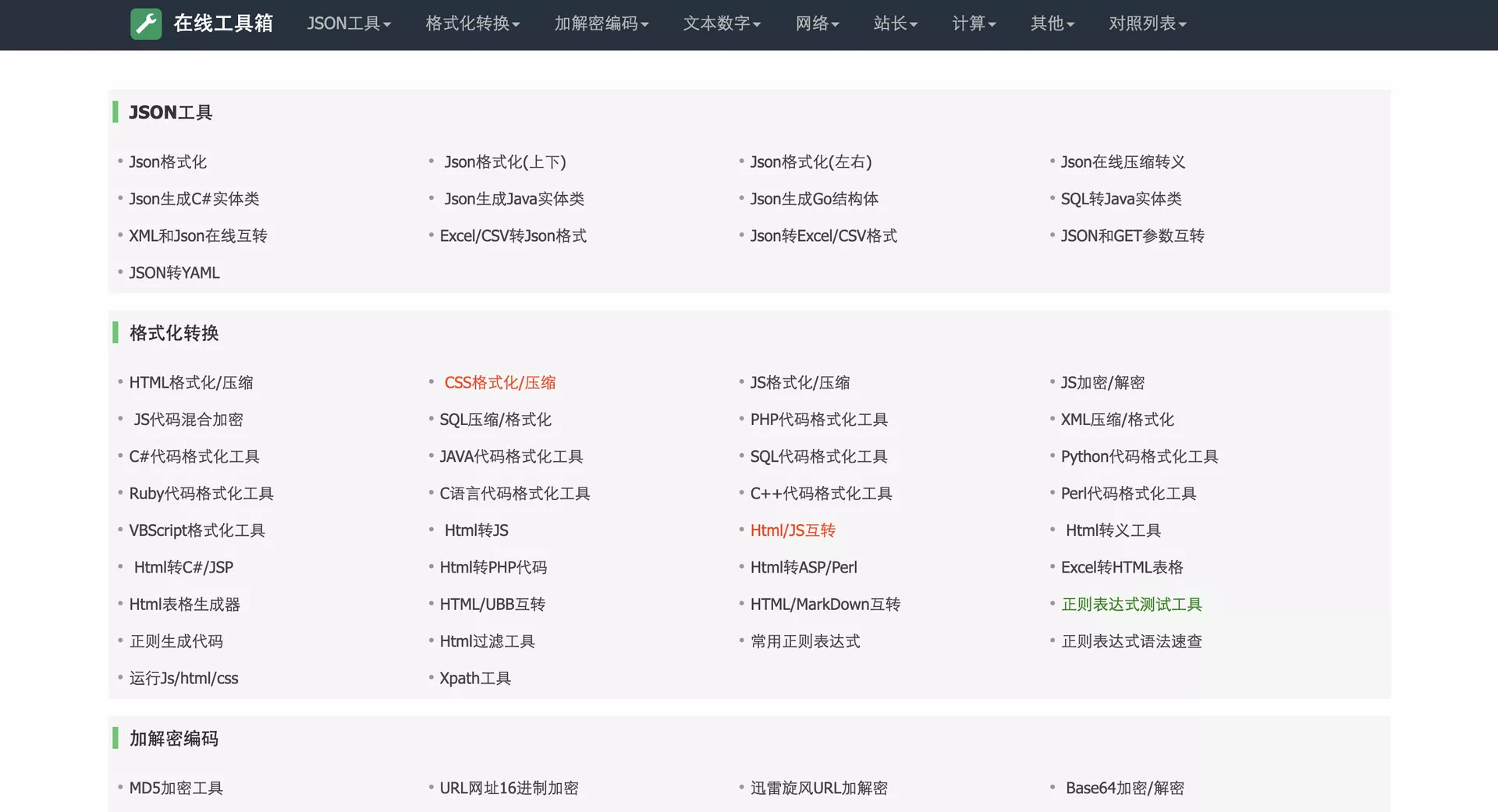Click the Html/JS互转 tool
Screen dimensions: 1498x812
tap(792, 530)
